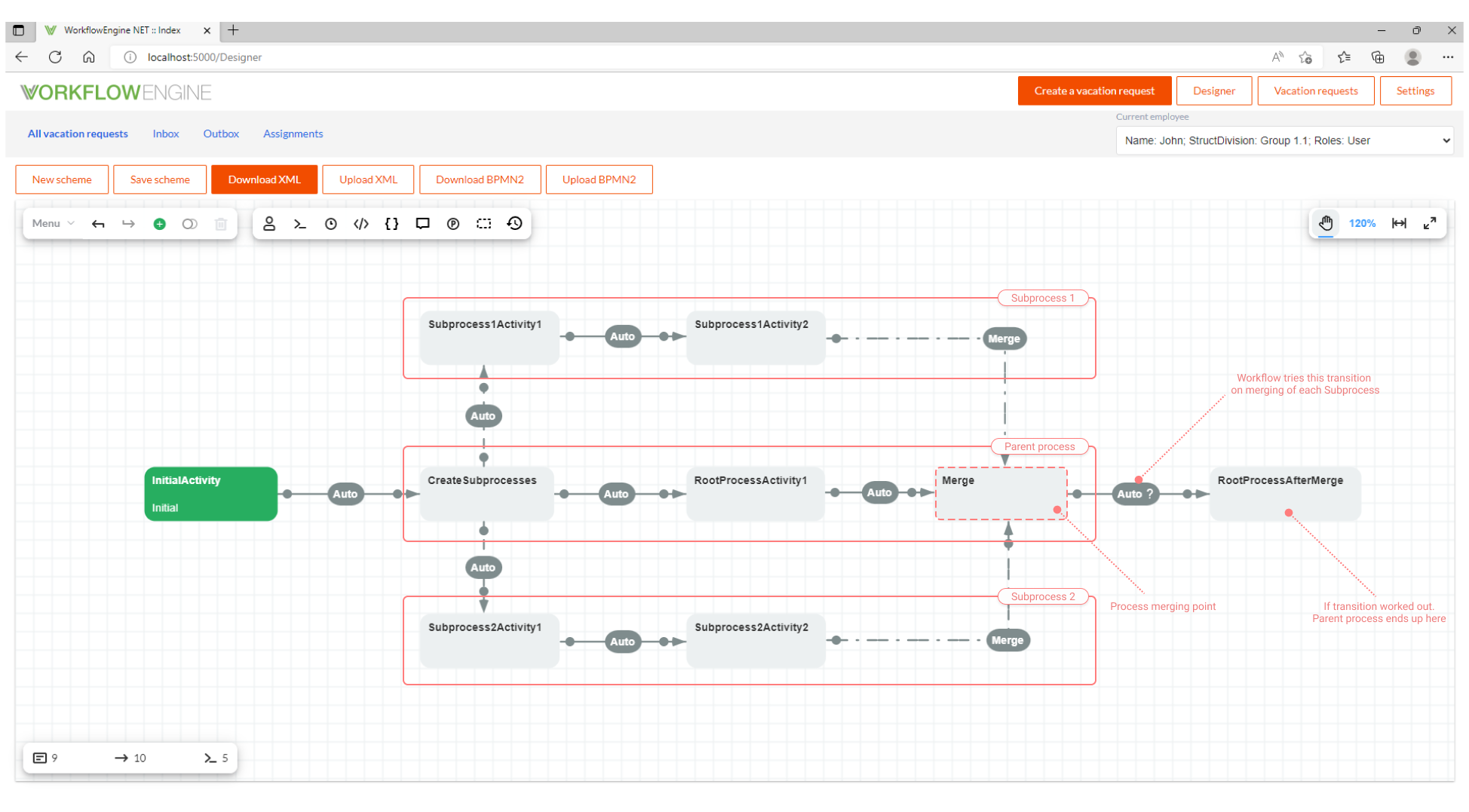Open browser settings and more menu
The height and width of the screenshot is (812, 1469).
(x=1448, y=57)
